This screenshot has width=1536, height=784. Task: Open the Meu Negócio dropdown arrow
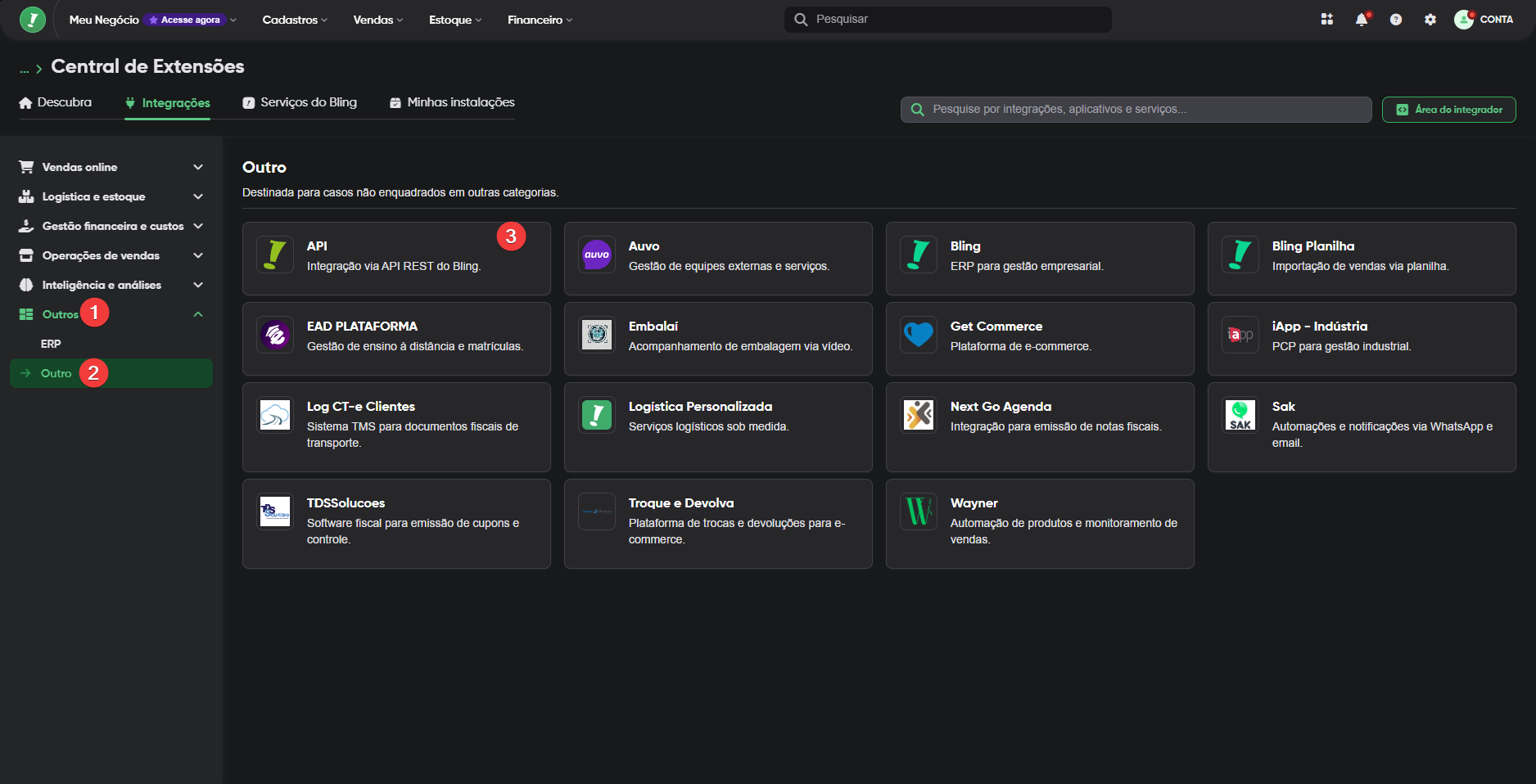tap(233, 20)
